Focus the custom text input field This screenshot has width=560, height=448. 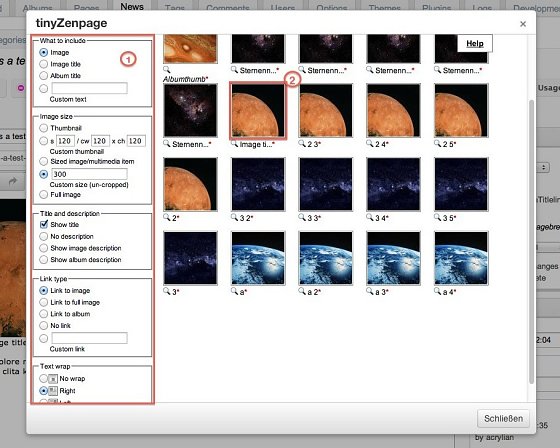pos(89,88)
